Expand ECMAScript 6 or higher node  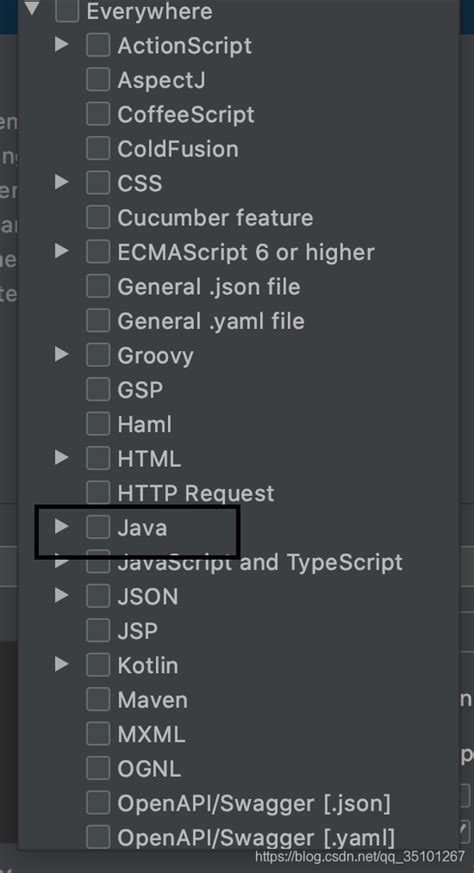(x=62, y=251)
